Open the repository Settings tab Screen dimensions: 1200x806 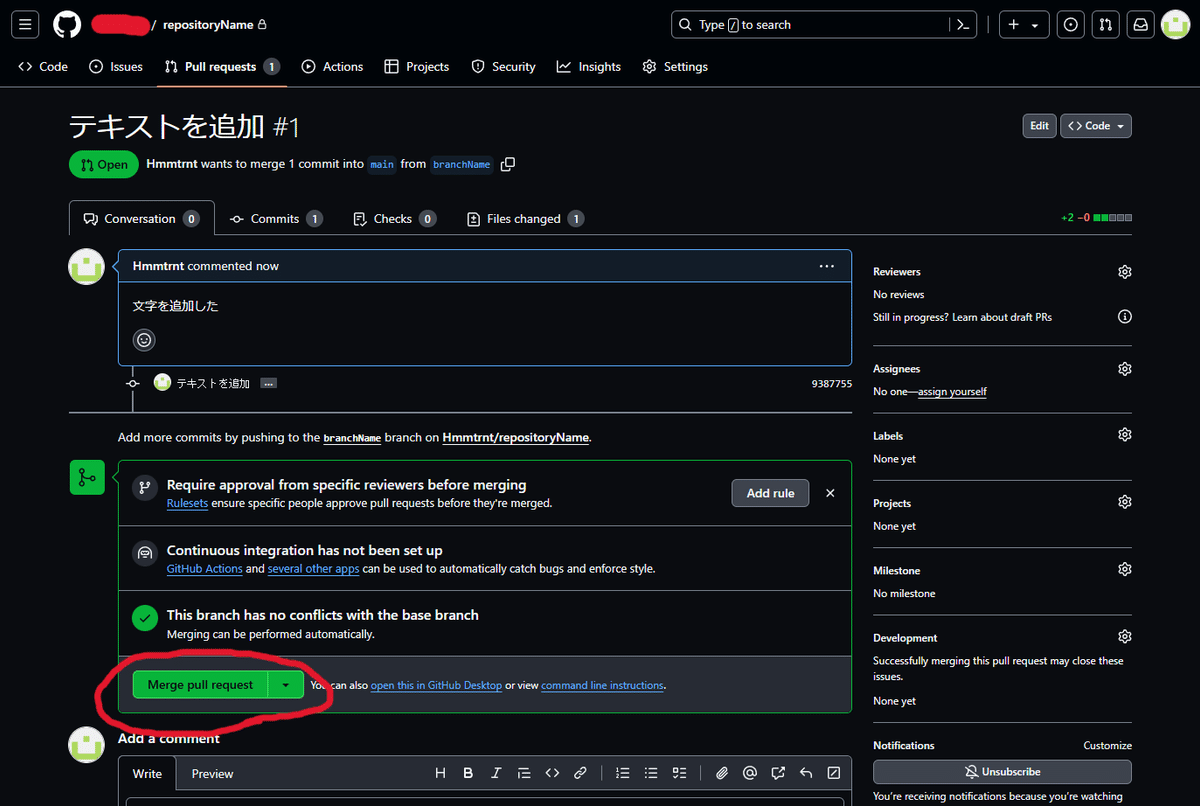coord(675,66)
